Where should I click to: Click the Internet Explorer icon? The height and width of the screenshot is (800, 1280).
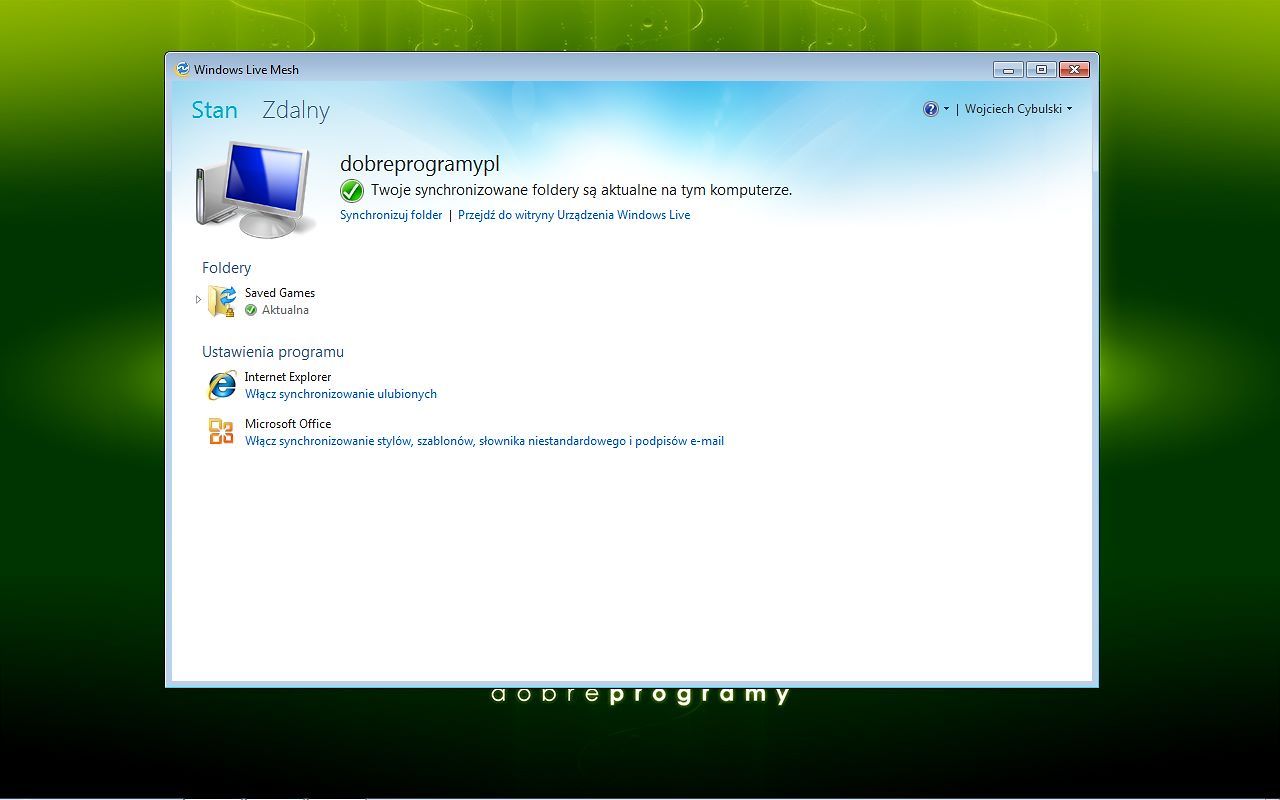click(x=221, y=385)
